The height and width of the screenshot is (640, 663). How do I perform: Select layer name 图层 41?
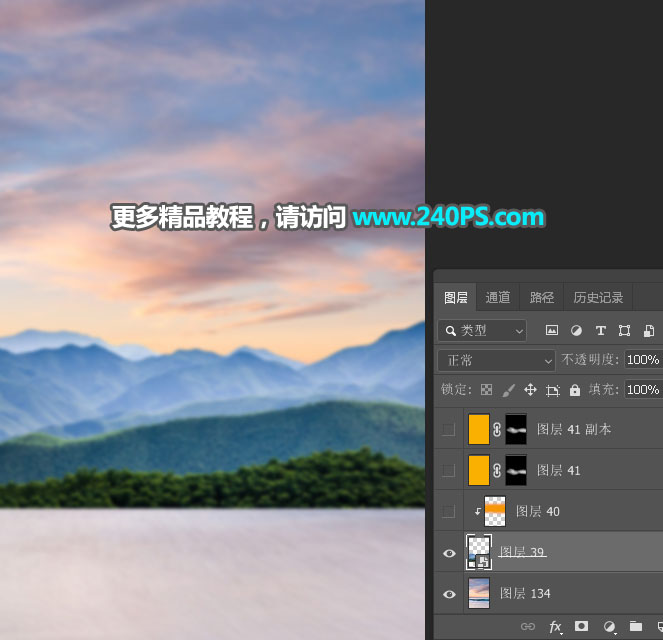[558, 470]
